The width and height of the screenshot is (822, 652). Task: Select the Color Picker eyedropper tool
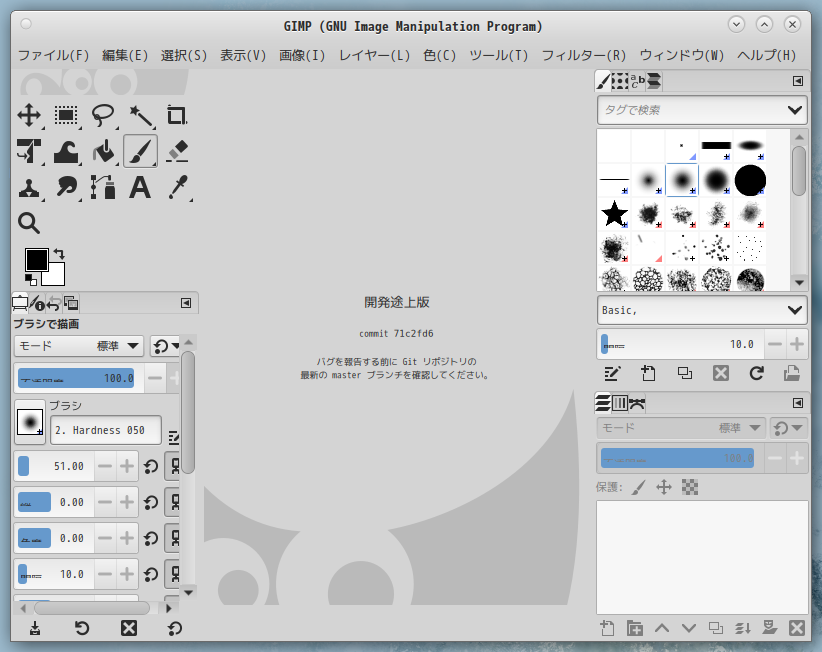tap(177, 187)
